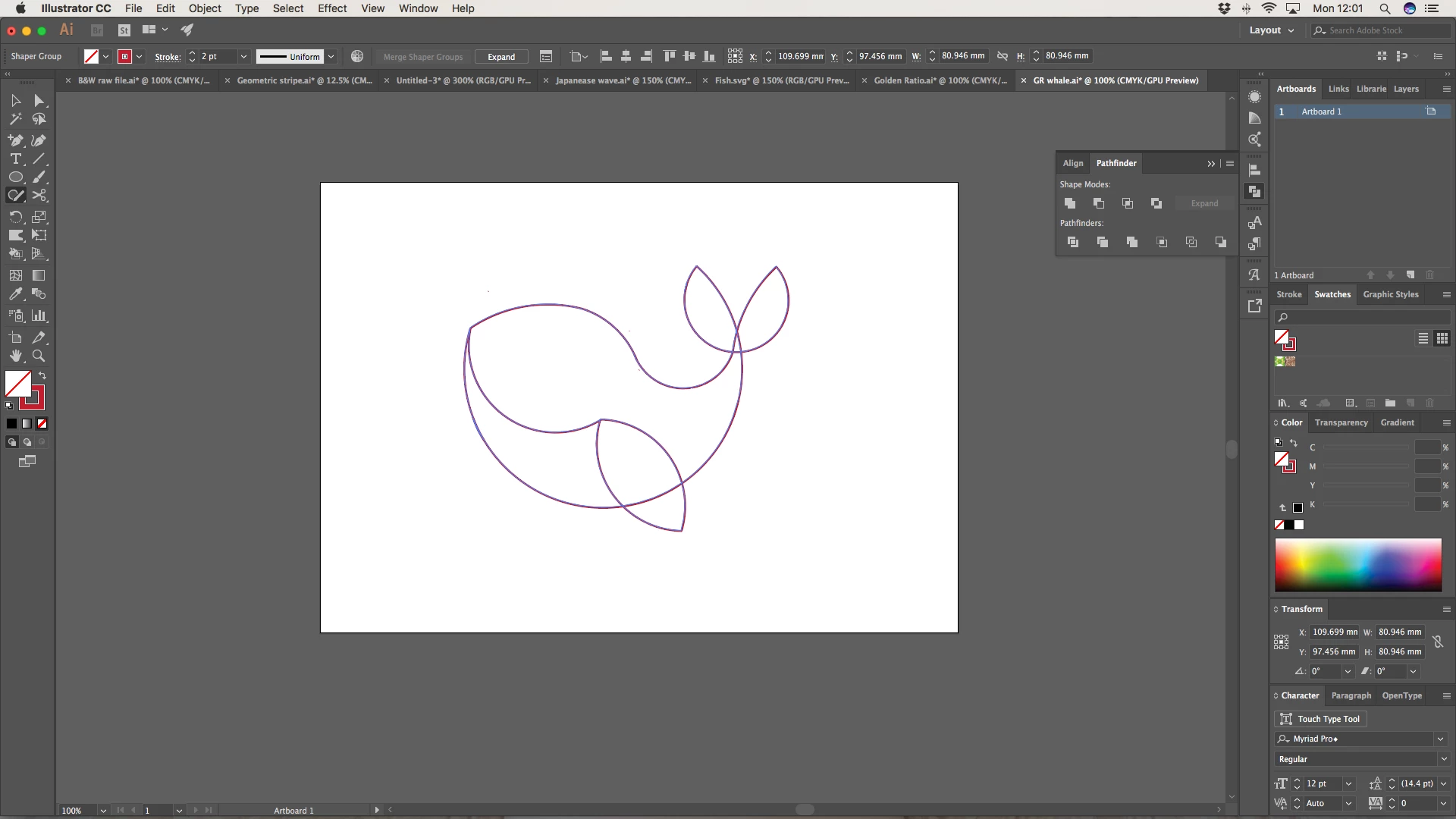The image size is (1456, 819).
Task: Switch to the Layers panel tab
Action: pyautogui.click(x=1405, y=89)
